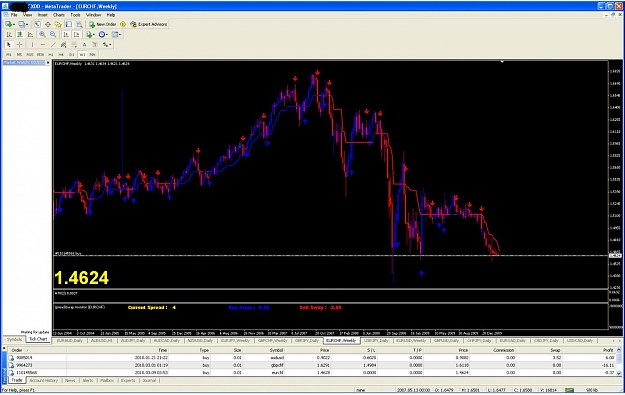Screen dimensions: 625x395
Task: Switch chart to line chart mode
Action: coord(30,34)
